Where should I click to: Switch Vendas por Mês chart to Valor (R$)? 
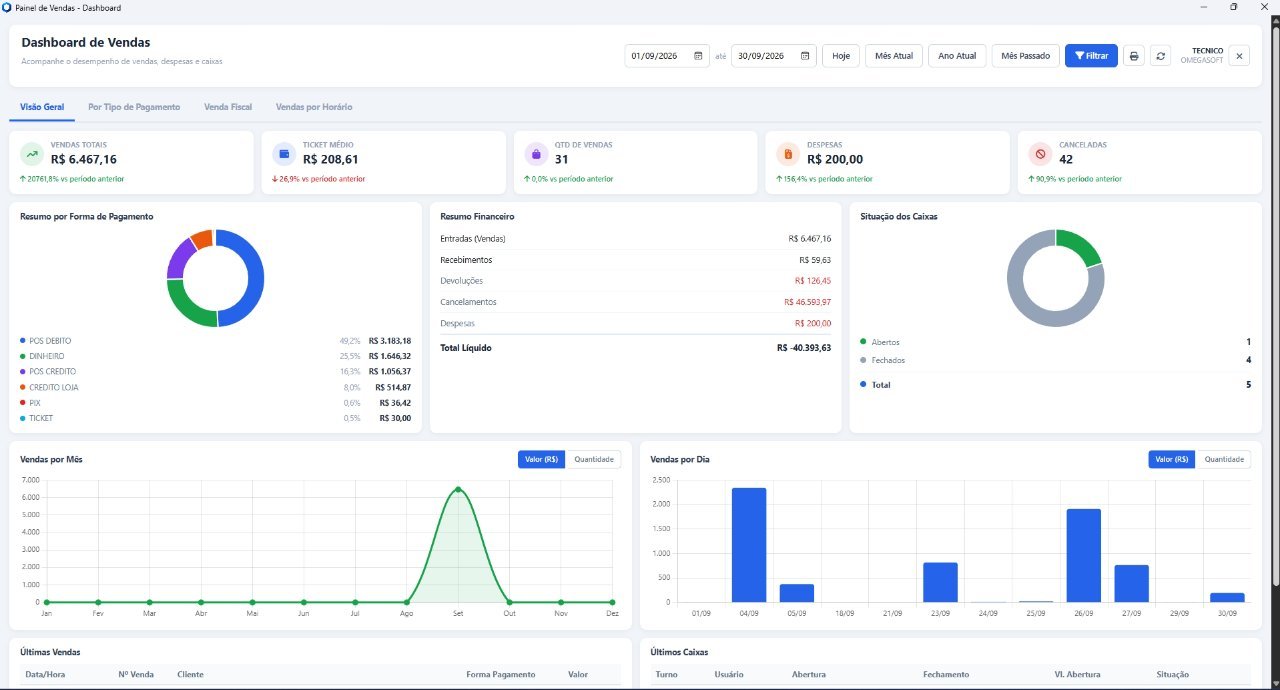coord(542,459)
